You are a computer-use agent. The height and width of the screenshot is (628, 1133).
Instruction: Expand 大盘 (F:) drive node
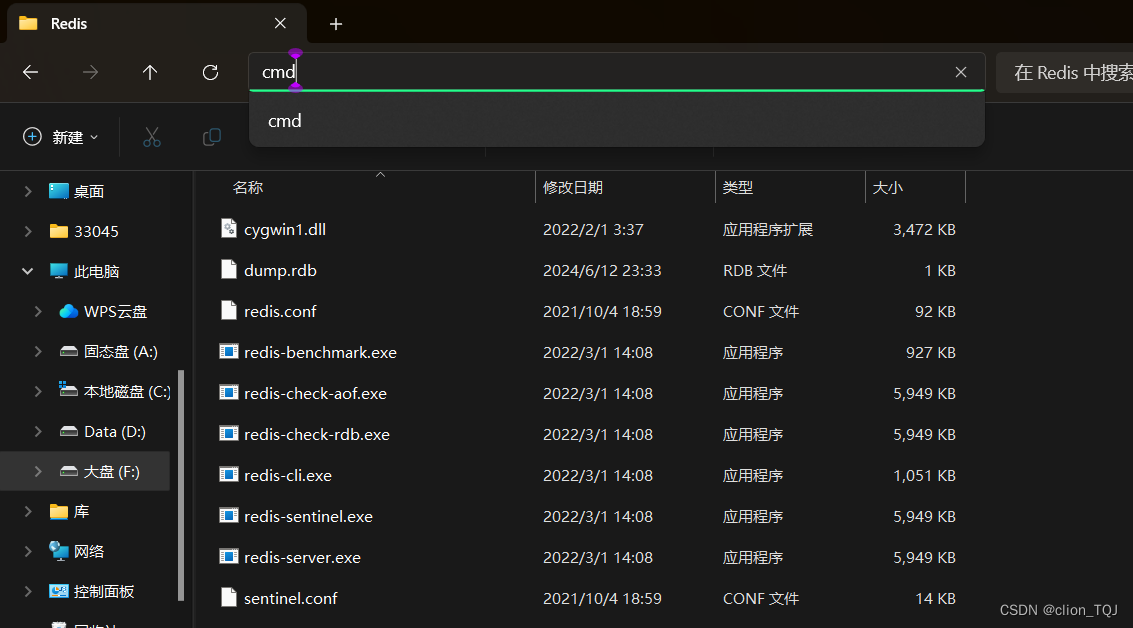tap(38, 472)
